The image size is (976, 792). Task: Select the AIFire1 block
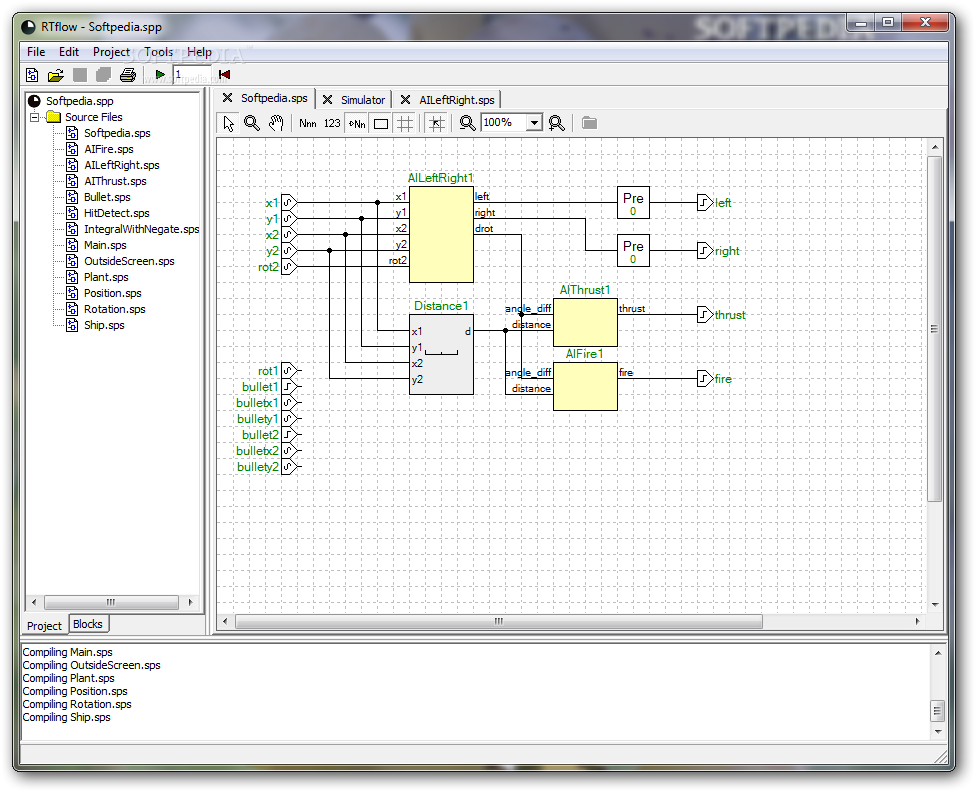click(x=585, y=387)
